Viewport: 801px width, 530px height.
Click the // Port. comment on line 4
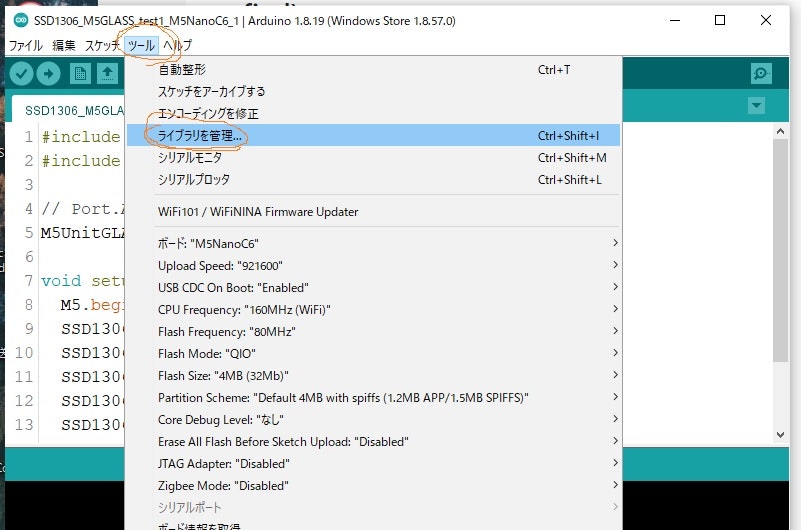coord(83,209)
